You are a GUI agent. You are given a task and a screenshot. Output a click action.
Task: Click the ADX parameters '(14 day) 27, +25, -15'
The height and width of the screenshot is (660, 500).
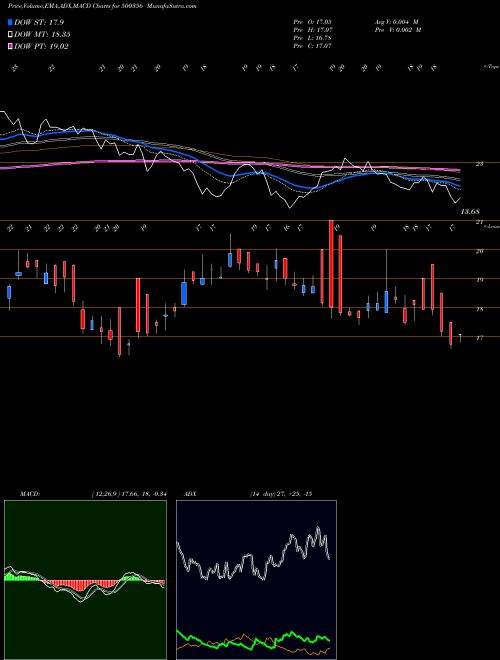(281, 494)
